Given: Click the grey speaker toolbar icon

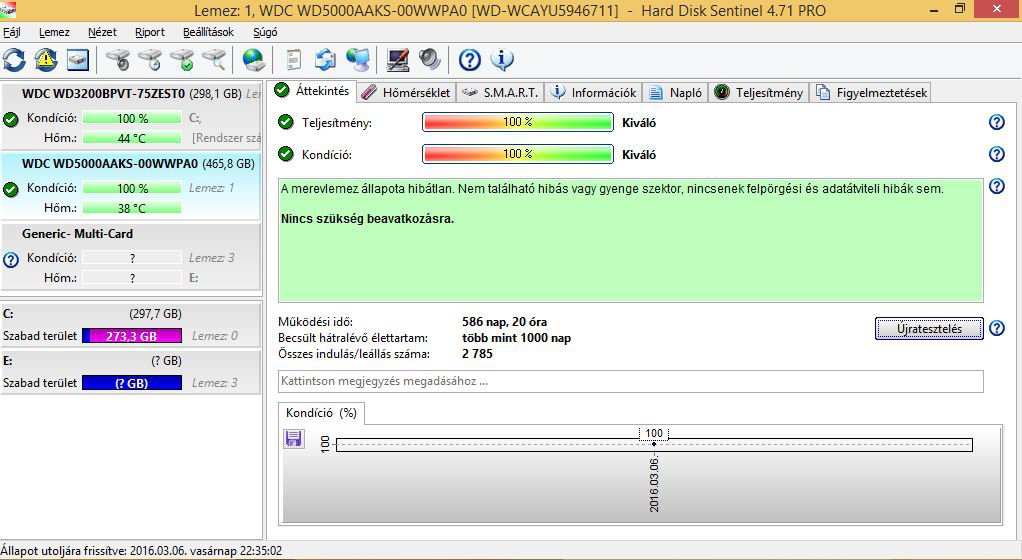Looking at the screenshot, I should tap(430, 60).
